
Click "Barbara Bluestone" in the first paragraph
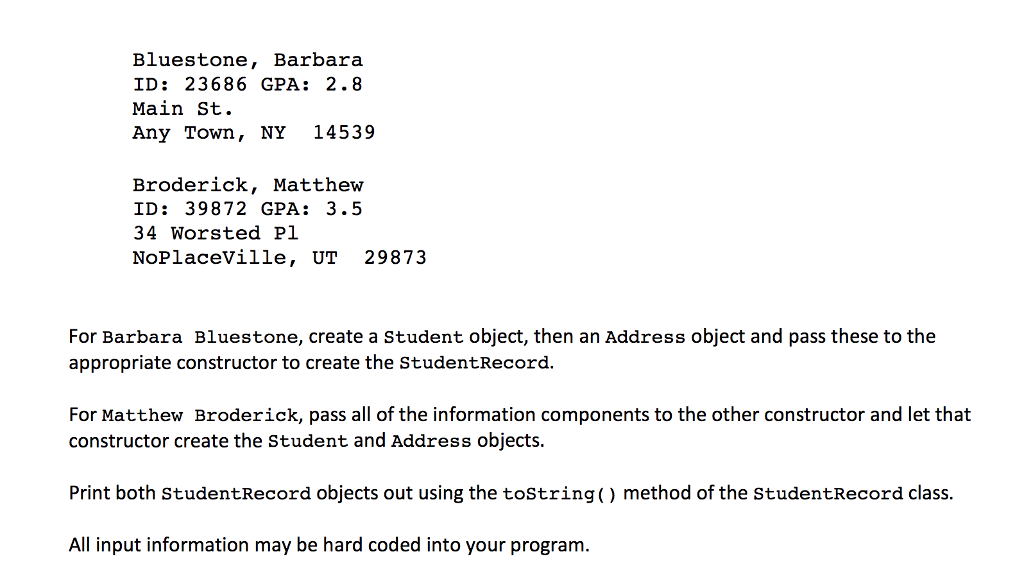(198, 337)
